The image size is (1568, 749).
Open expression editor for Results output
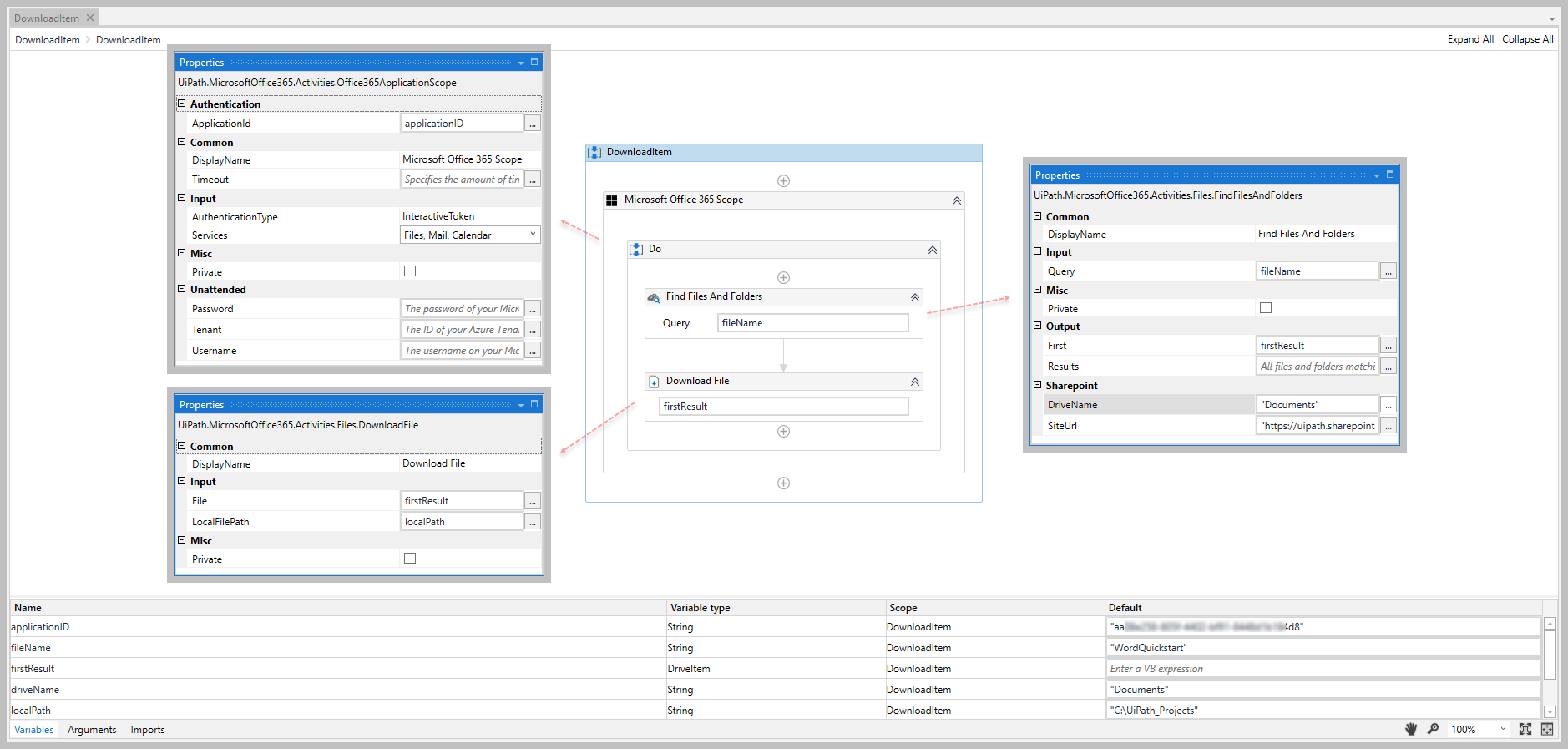tap(1388, 367)
